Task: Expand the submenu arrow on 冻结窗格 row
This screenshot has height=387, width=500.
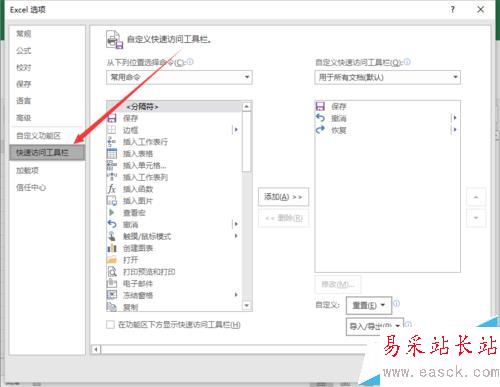Action: pyautogui.click(x=236, y=295)
